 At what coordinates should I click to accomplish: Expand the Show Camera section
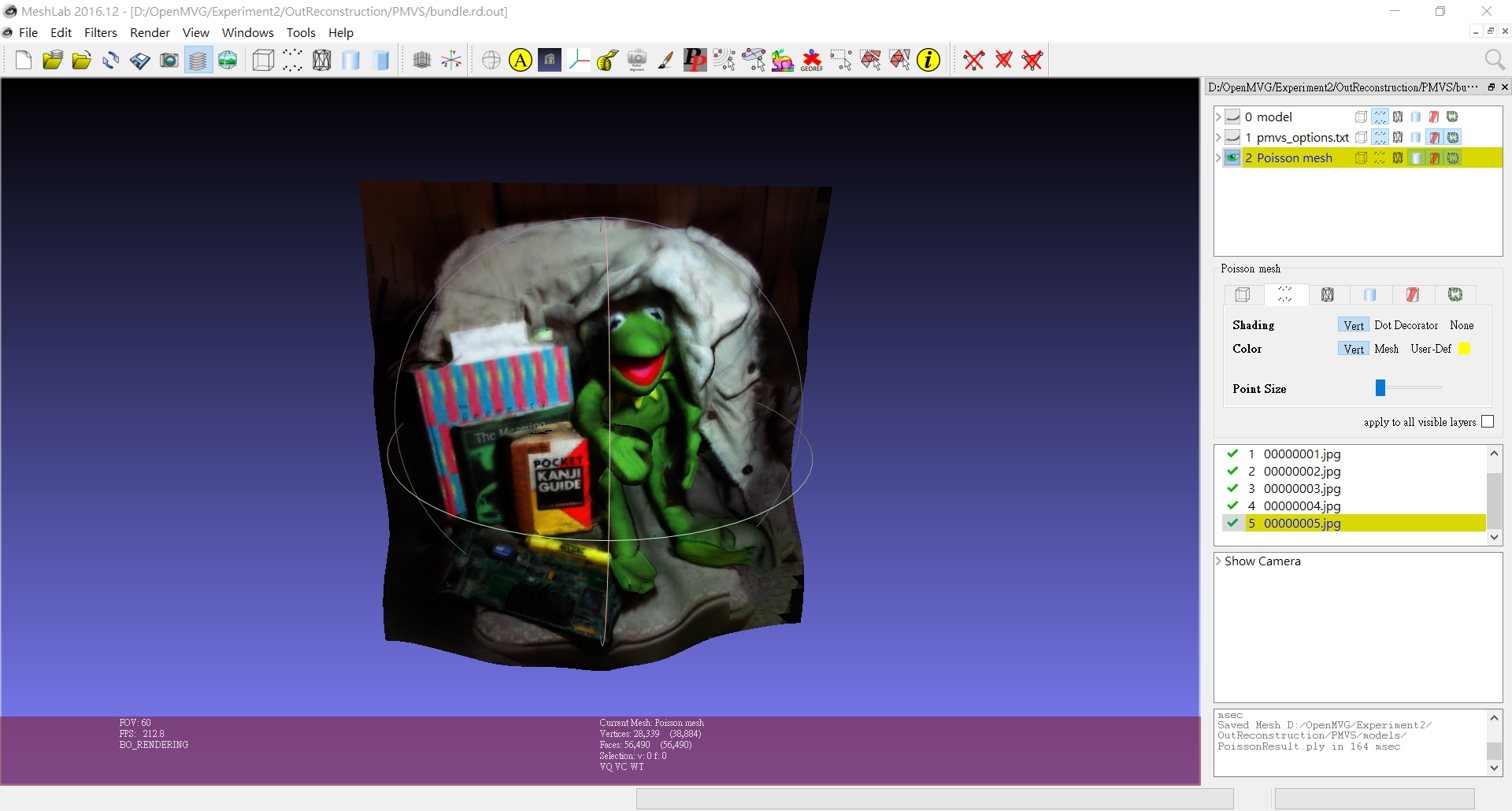coord(1218,561)
